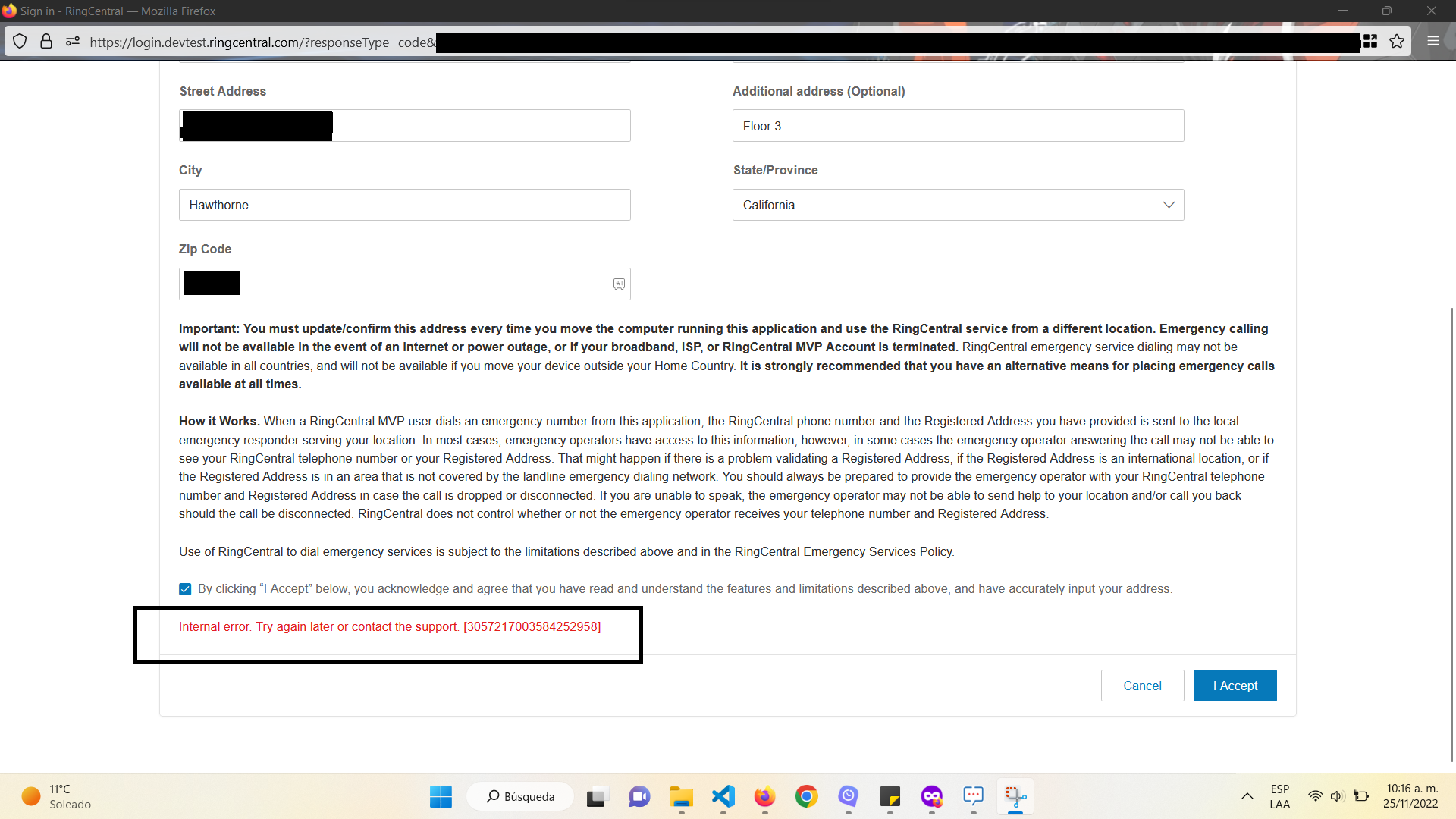Click the How it Works heading text
Screen dimensions: 1456x819
coord(219,421)
